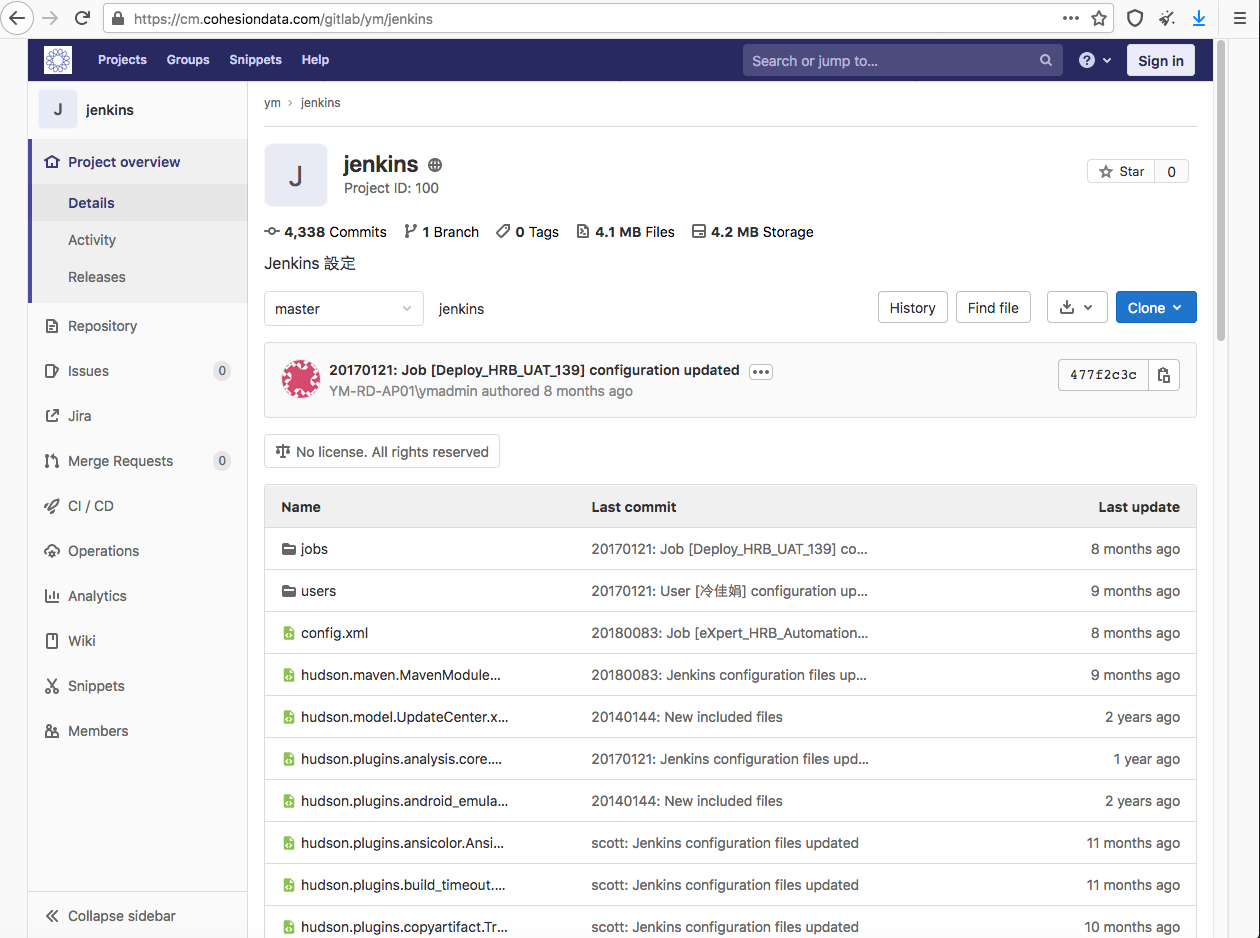The width and height of the screenshot is (1260, 938).
Task: Click the Sign in button
Action: coord(1160,60)
